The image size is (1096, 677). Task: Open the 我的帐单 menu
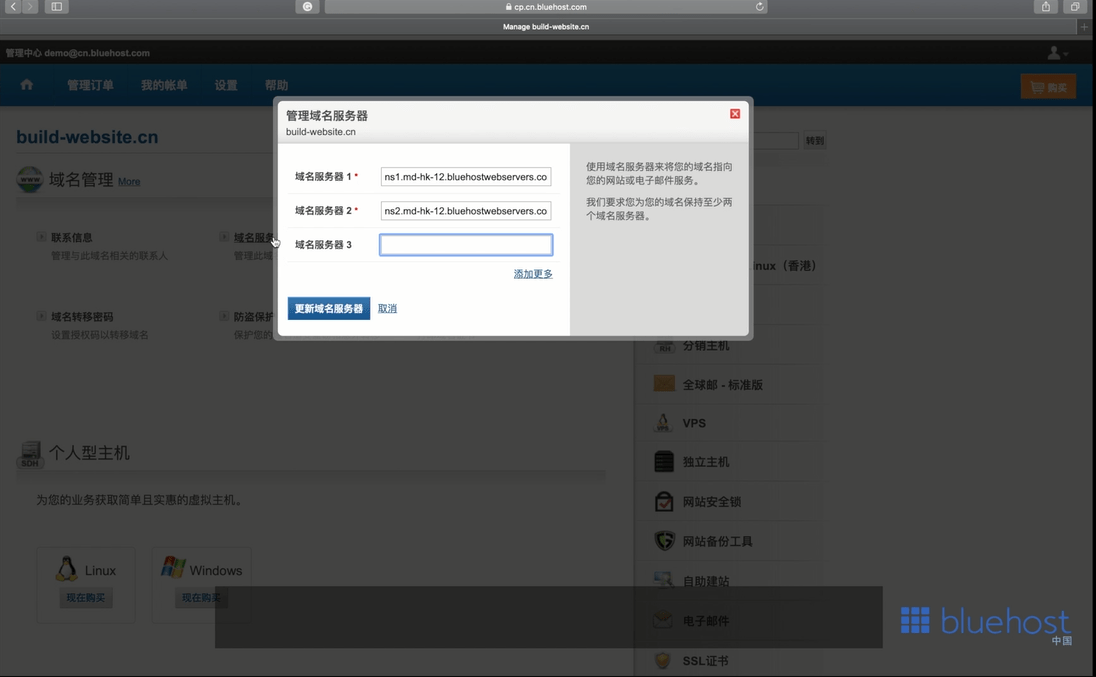[164, 85]
